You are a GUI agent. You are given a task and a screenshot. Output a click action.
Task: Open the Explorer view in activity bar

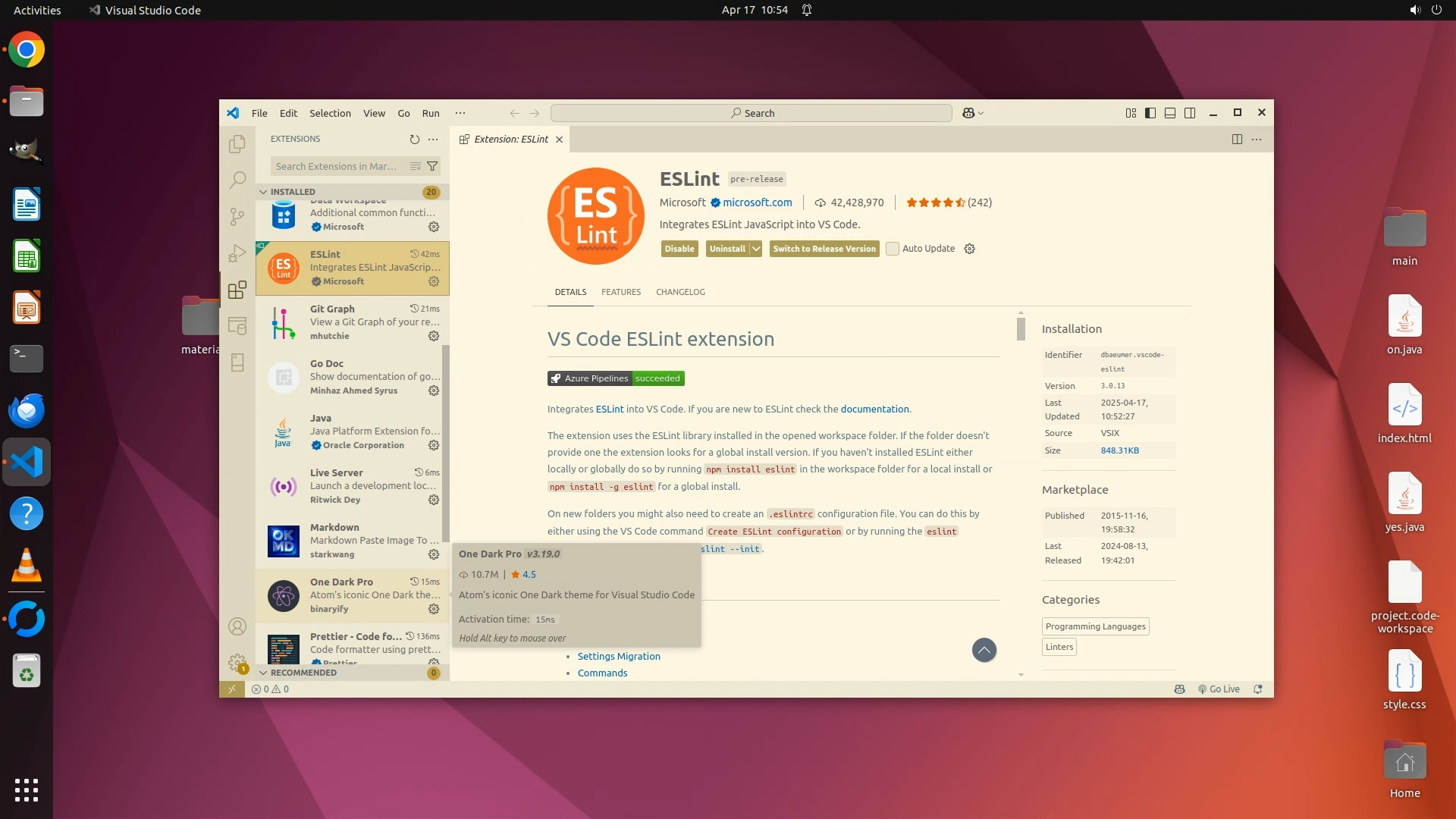point(237,143)
